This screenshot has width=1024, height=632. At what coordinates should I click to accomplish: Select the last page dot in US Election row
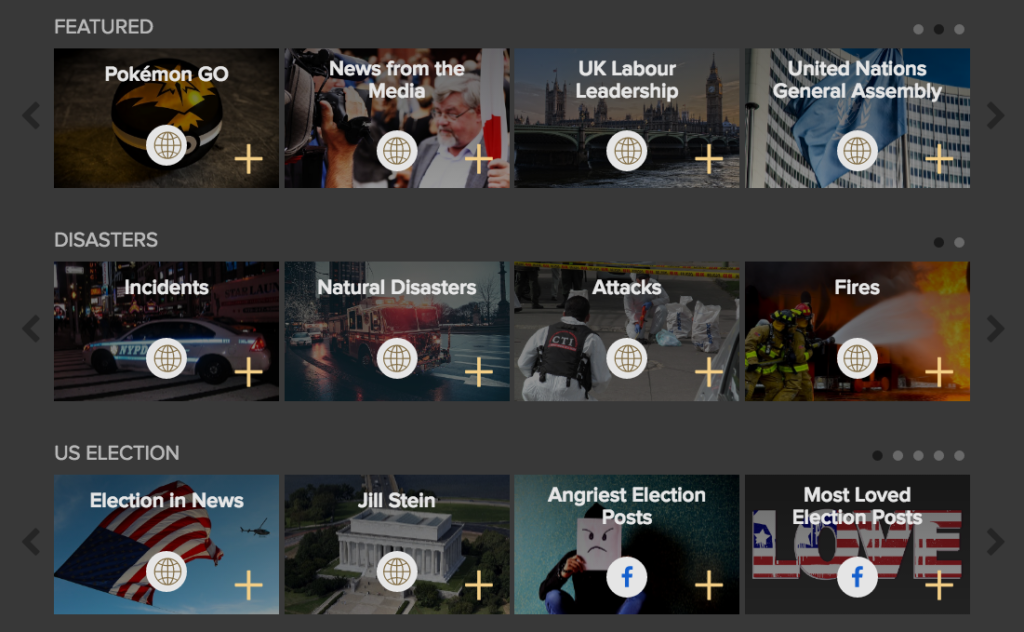(959, 455)
